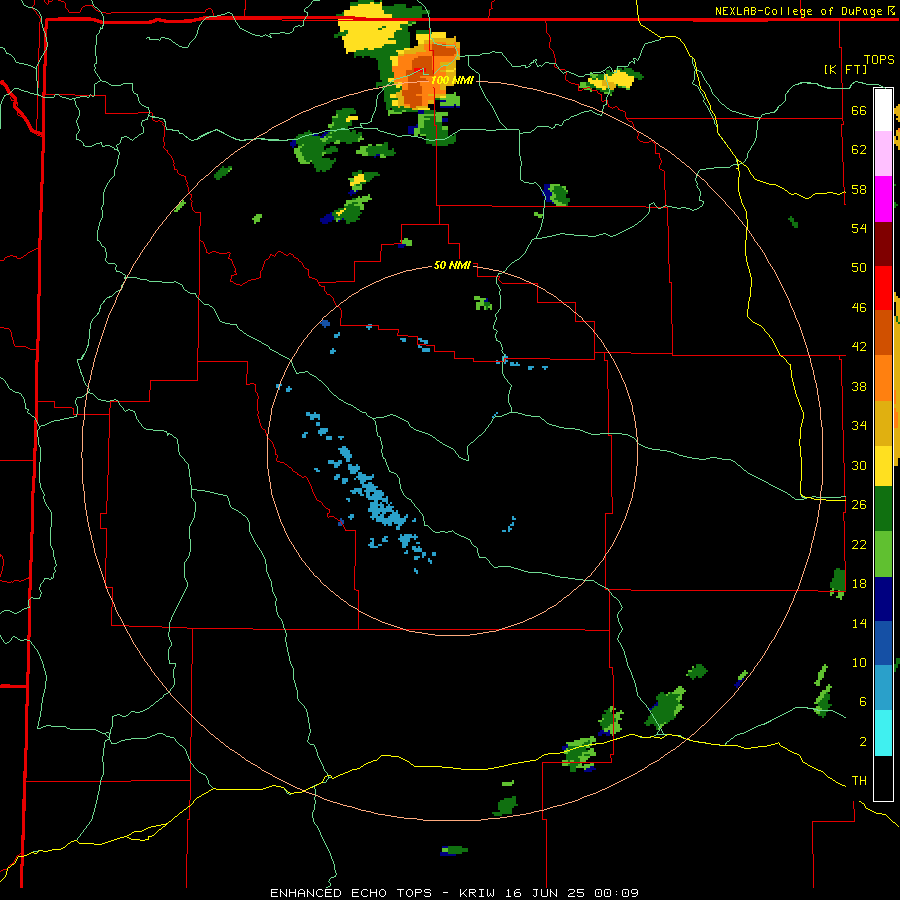Select the "30" scale value
Viewport: 900px width, 900px height.
(859, 465)
